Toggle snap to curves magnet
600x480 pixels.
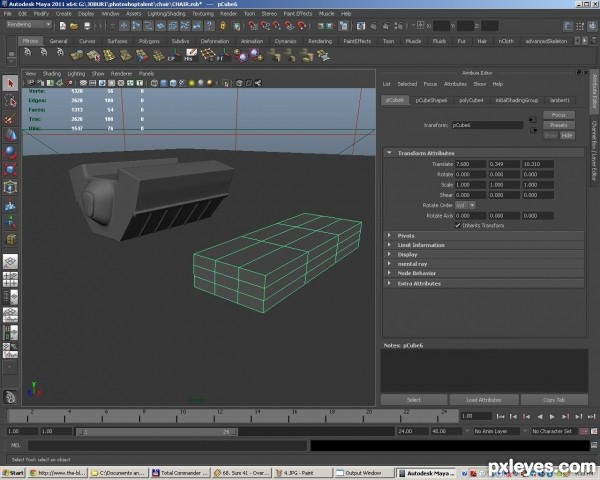coord(265,26)
